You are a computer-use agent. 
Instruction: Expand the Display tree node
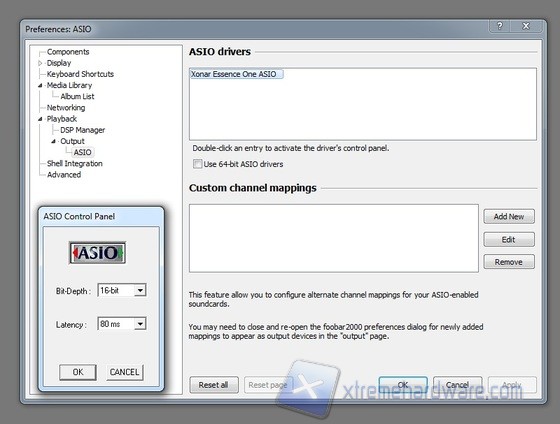40,63
